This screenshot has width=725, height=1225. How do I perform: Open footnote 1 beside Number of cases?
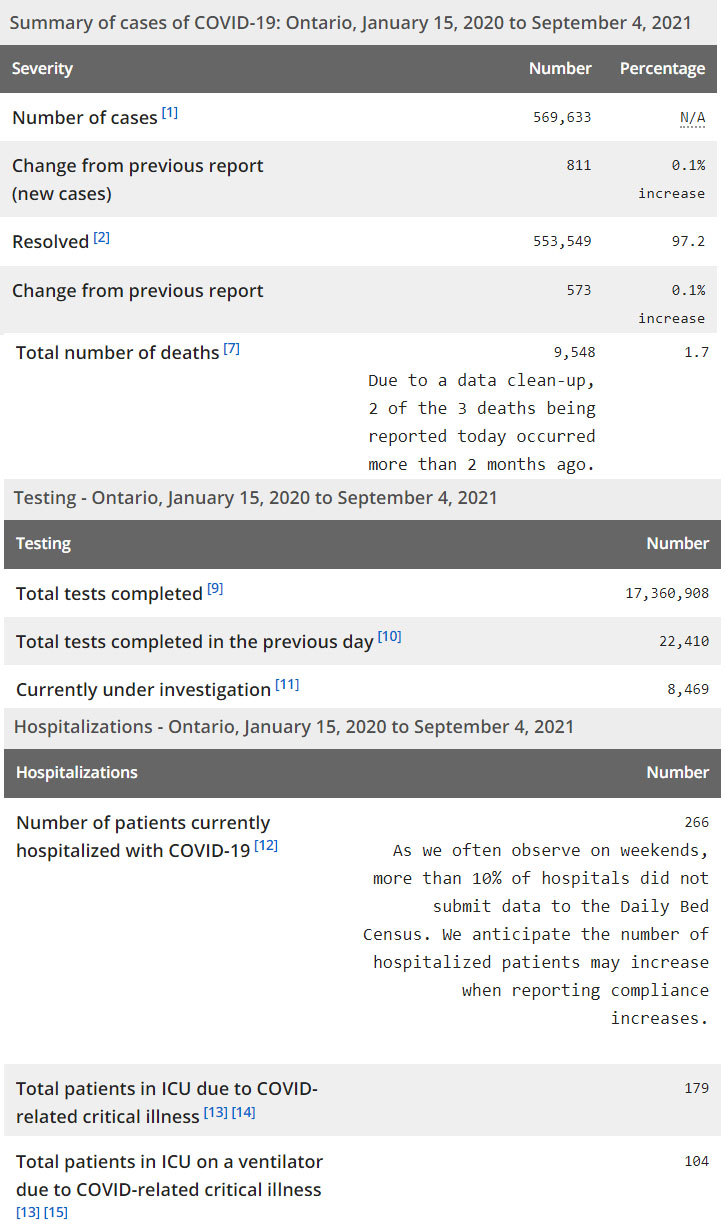pyautogui.click(x=170, y=113)
